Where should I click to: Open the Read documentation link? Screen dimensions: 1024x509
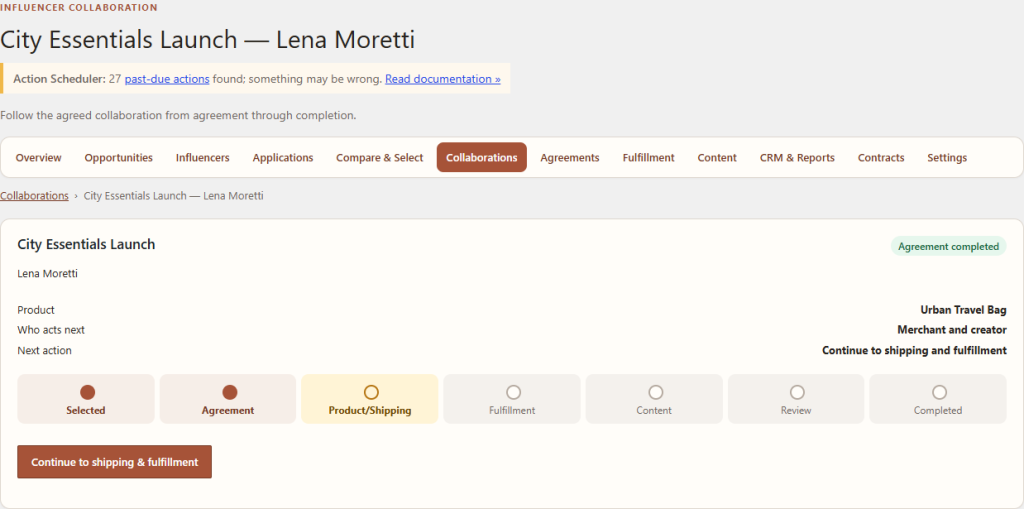pyautogui.click(x=443, y=79)
